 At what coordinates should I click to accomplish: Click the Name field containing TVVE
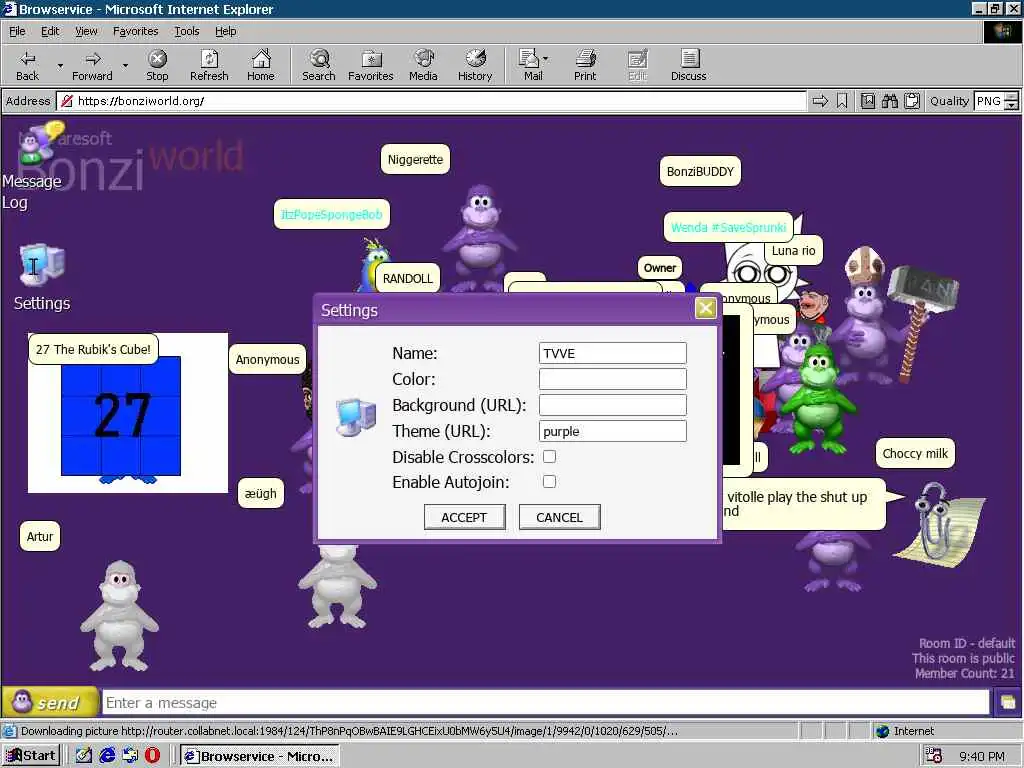pos(613,353)
